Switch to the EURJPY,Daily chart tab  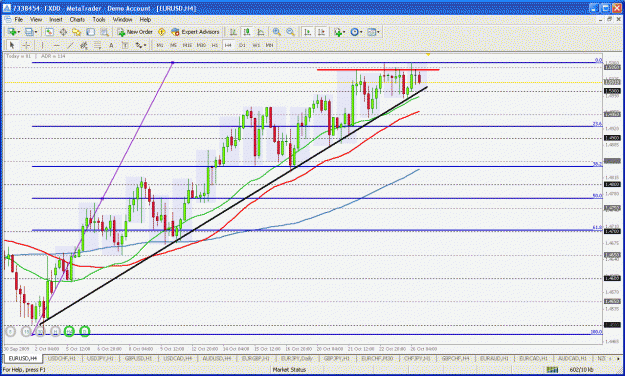click(x=297, y=358)
